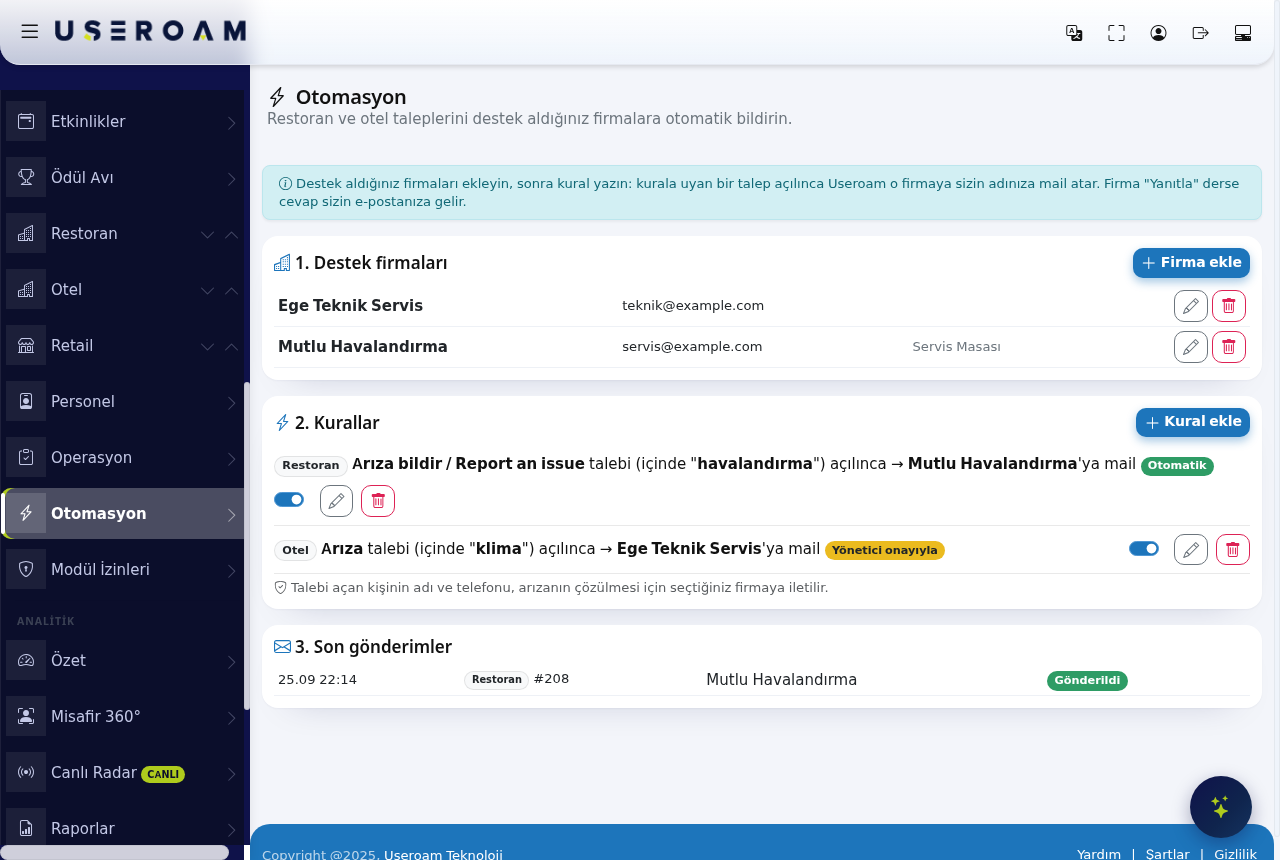The image size is (1280, 860).
Task: Expand Ödül Avı chevron
Action: pyautogui.click(x=231, y=179)
